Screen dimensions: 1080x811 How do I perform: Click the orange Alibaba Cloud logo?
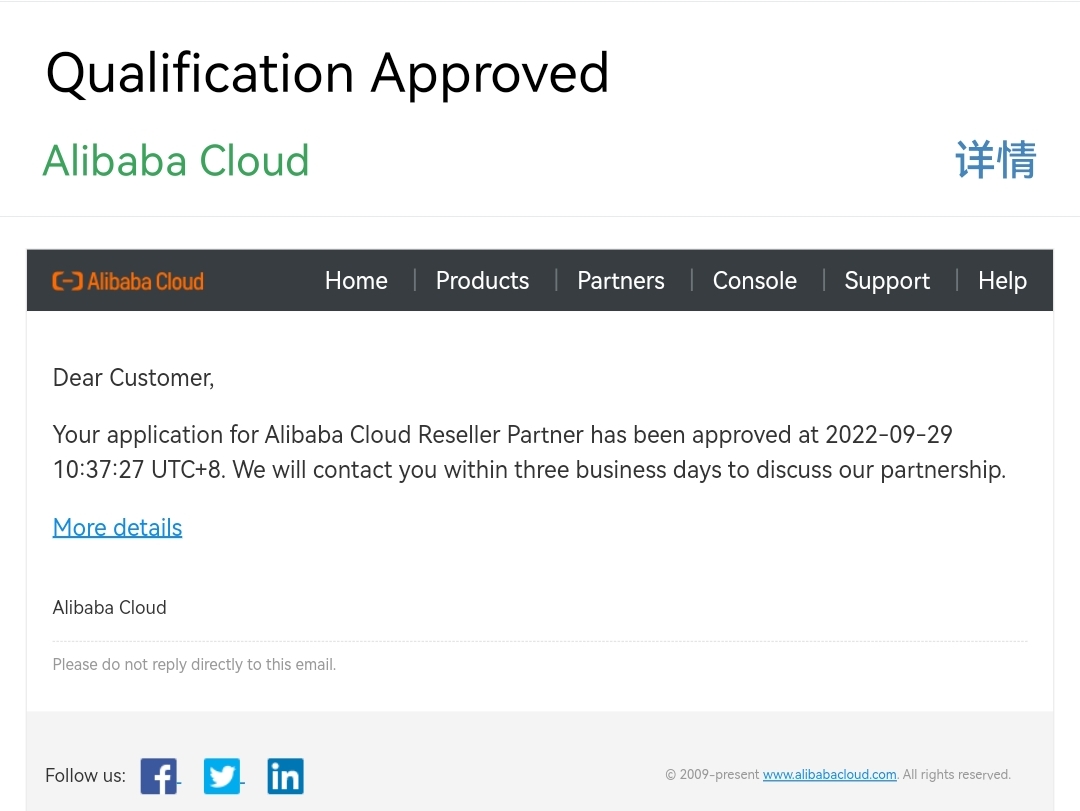(x=128, y=281)
